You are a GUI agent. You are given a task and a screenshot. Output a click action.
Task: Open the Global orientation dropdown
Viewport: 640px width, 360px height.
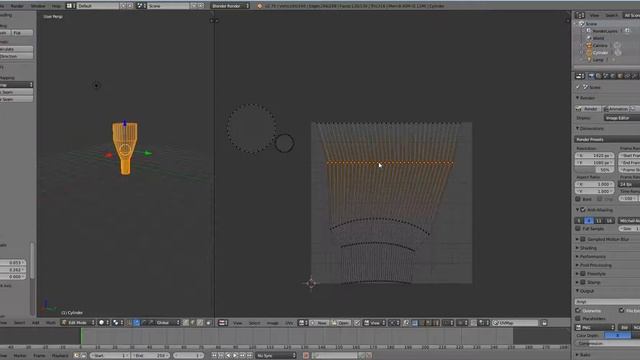click(168, 322)
